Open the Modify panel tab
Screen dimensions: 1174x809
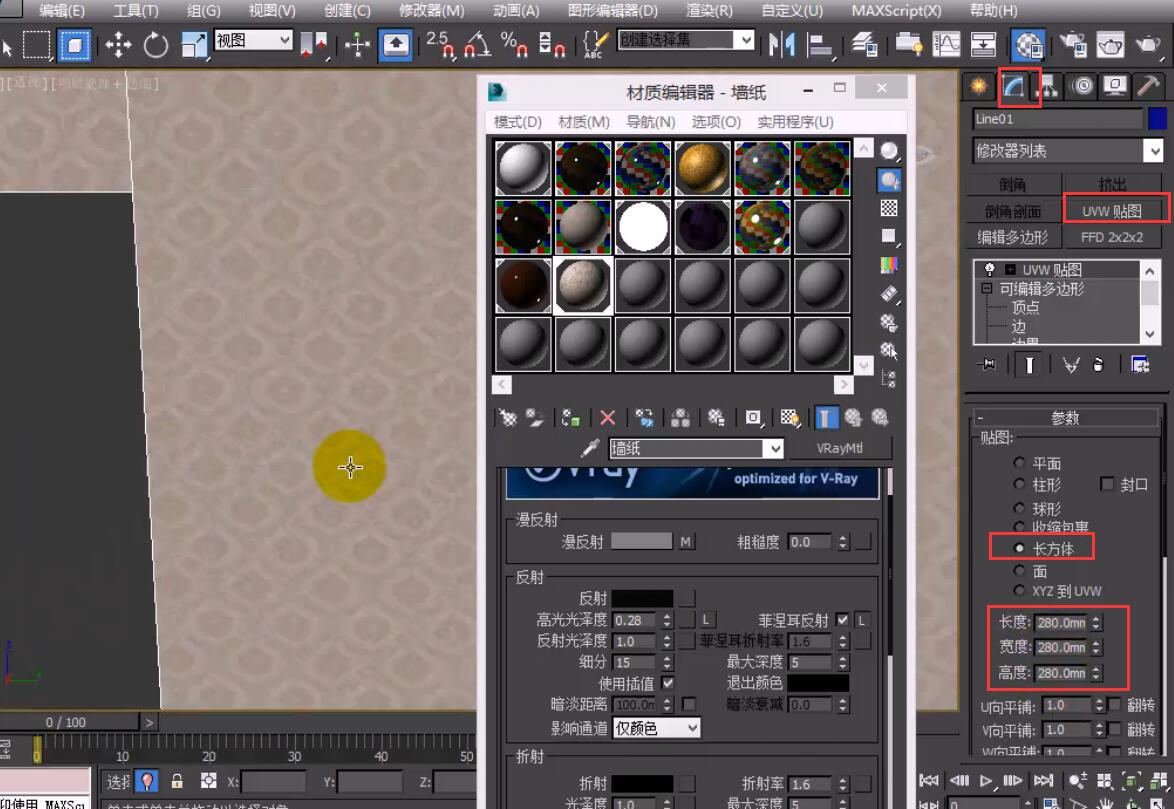(1014, 86)
